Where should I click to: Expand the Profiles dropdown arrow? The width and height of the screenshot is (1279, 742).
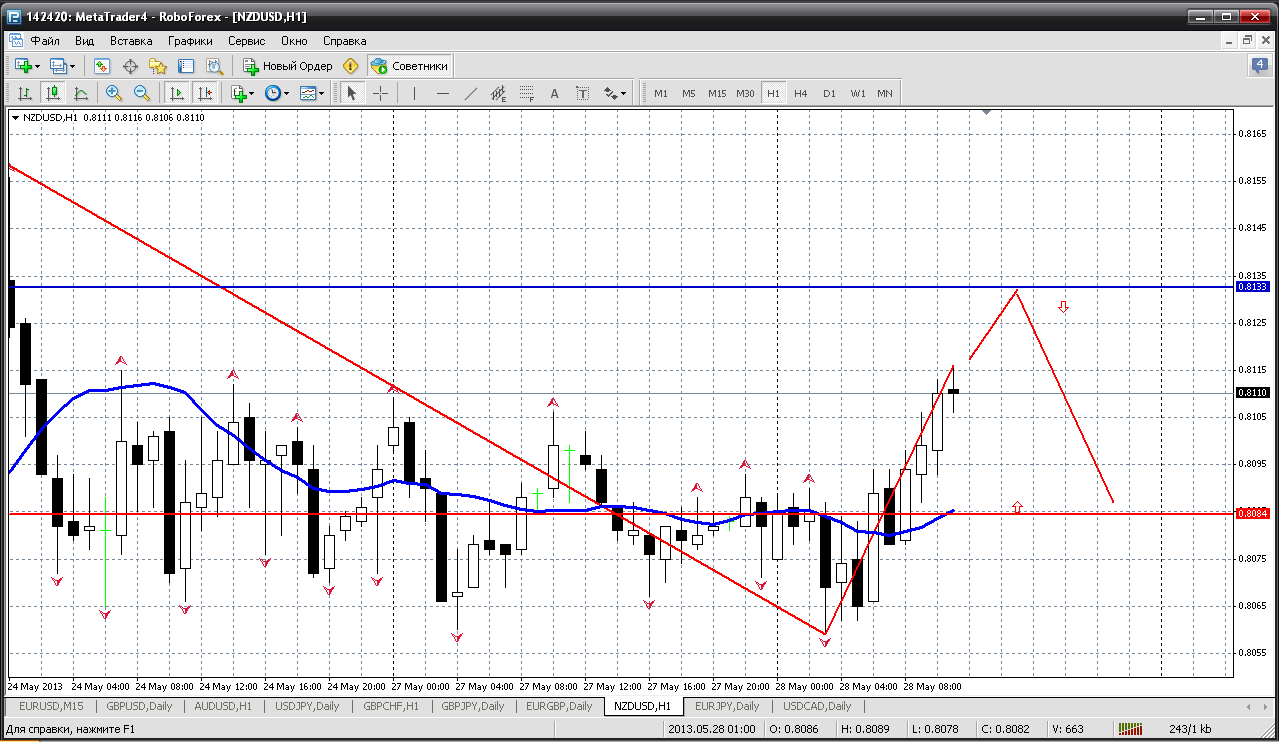[71, 67]
